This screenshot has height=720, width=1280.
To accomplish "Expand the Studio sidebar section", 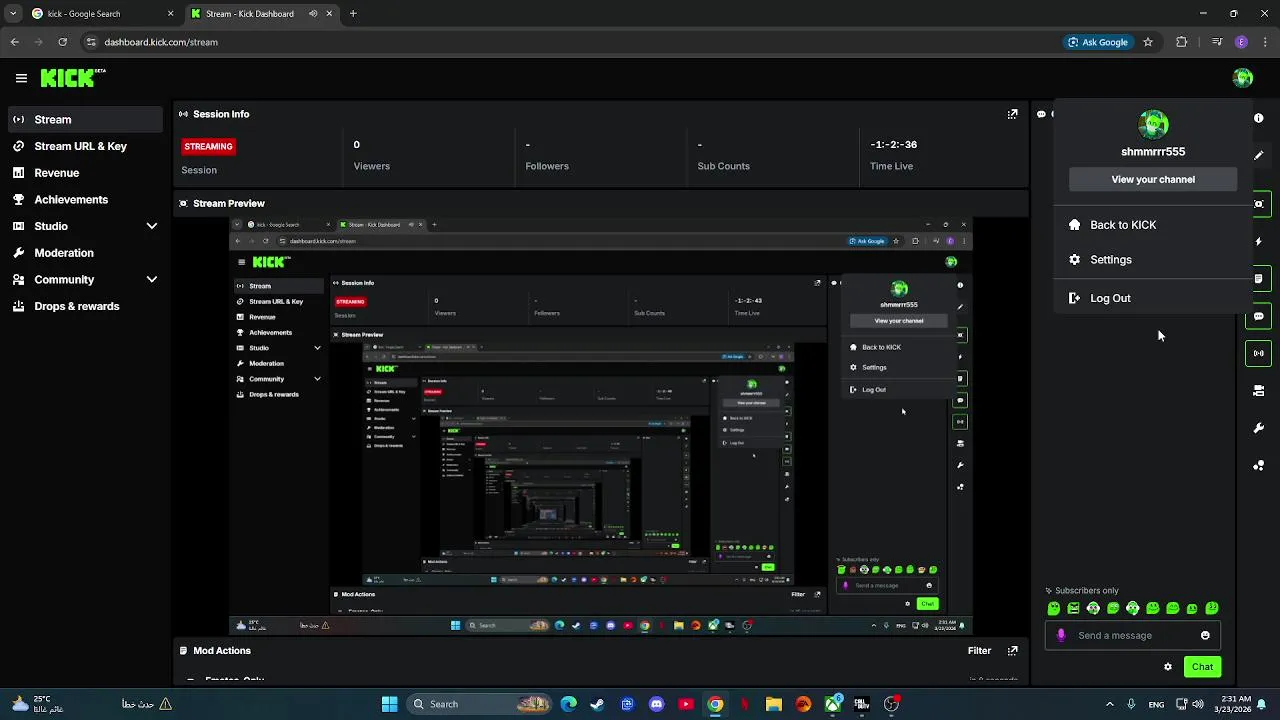I will (152, 226).
